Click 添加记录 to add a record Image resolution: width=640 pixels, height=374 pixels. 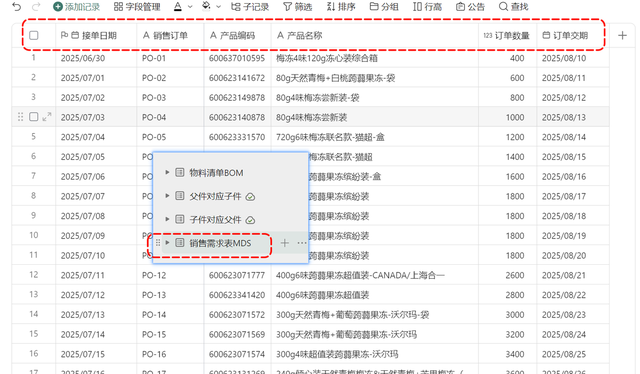coord(77,7)
